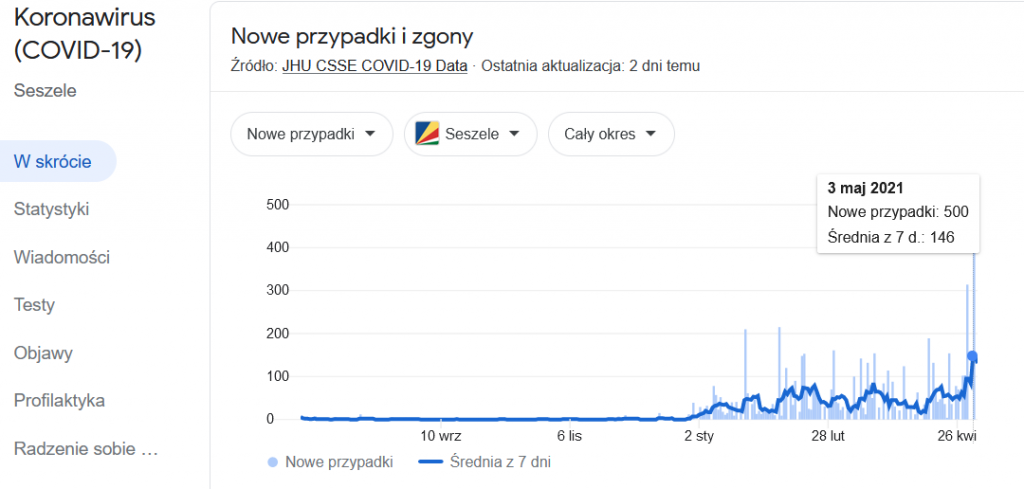Open the Cały okres time range dropdown
1024x489 pixels.
pos(610,134)
